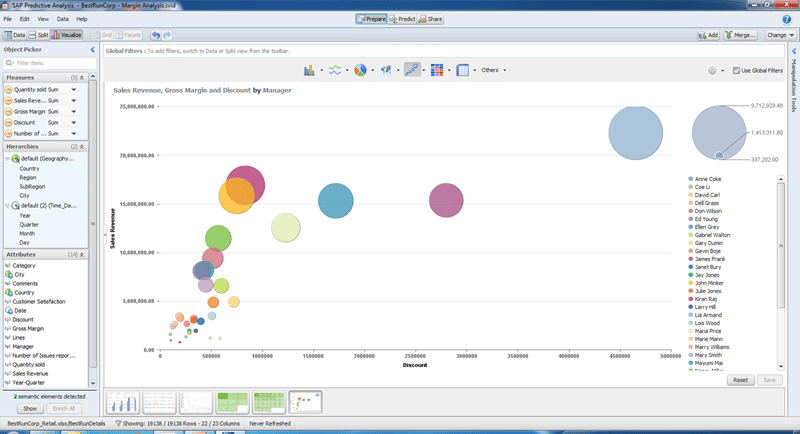Switch to Data view
The image size is (800, 434).
click(x=15, y=34)
